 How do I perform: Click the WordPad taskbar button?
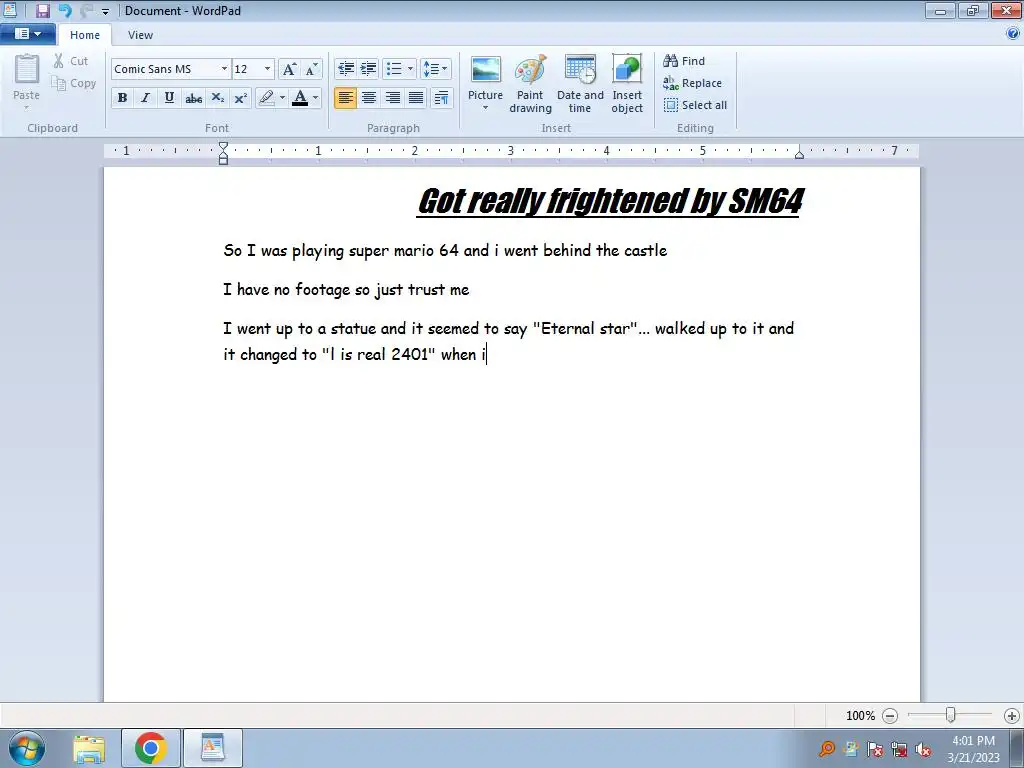coord(212,748)
